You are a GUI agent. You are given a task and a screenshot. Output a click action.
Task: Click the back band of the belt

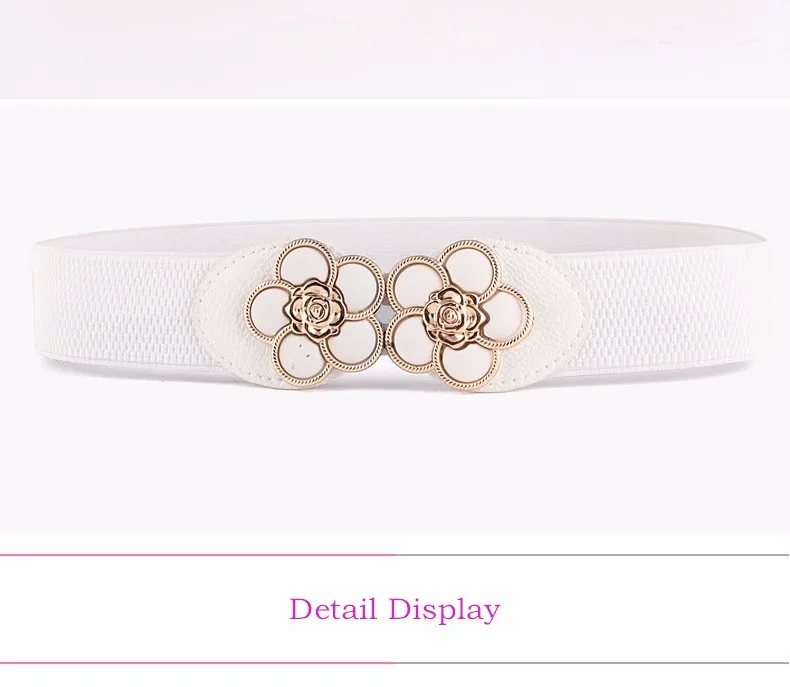403,229
